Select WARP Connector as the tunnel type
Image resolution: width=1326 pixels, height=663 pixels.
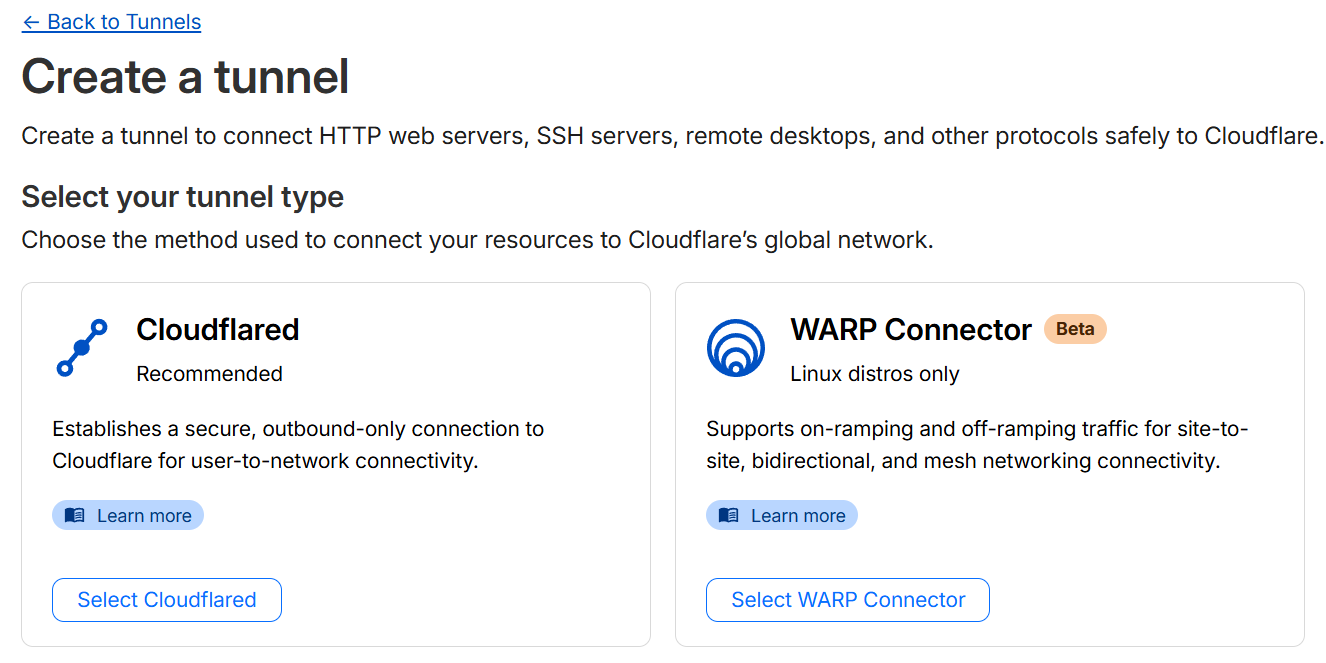[847, 599]
